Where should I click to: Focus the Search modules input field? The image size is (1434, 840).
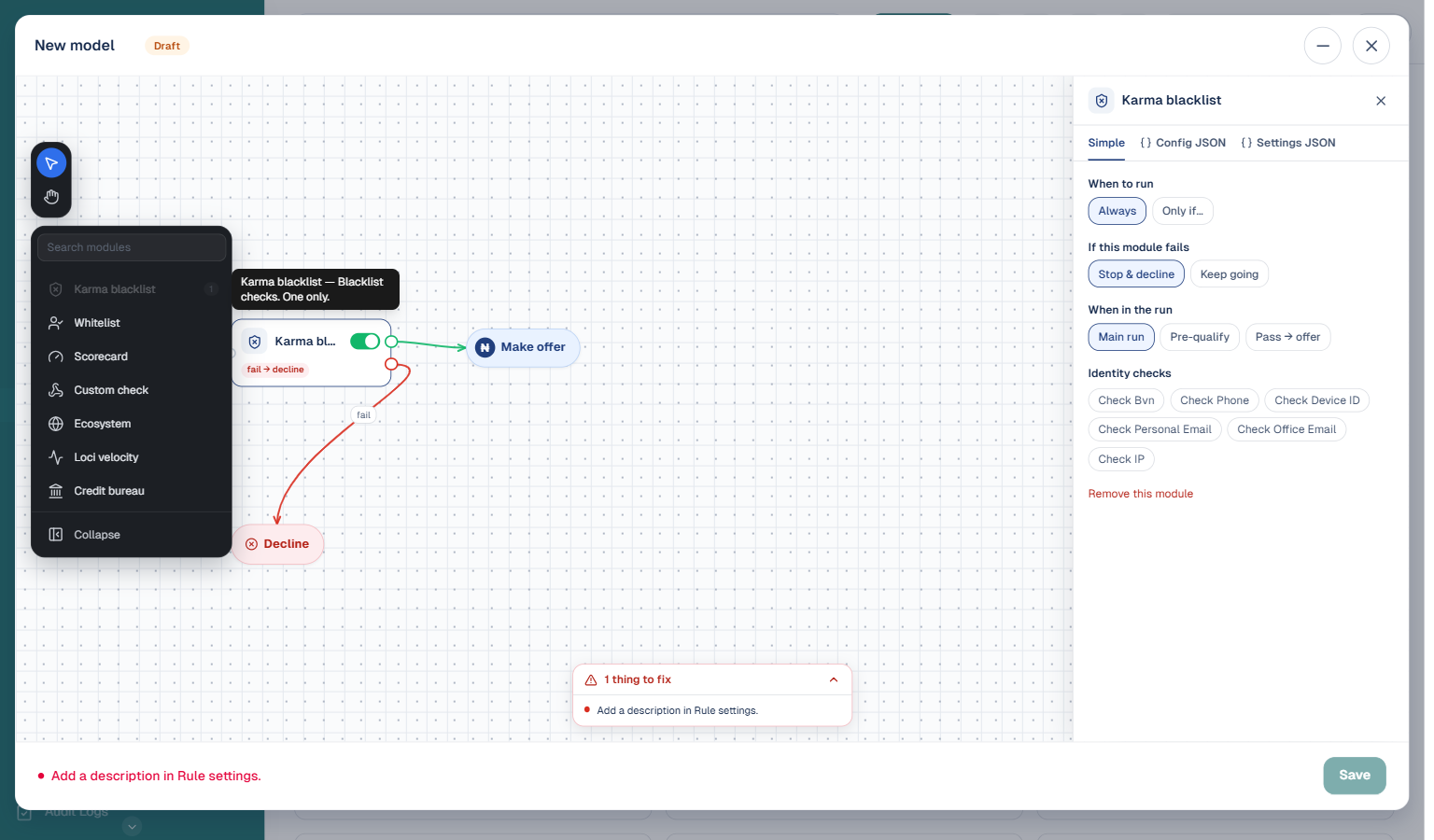(132, 247)
